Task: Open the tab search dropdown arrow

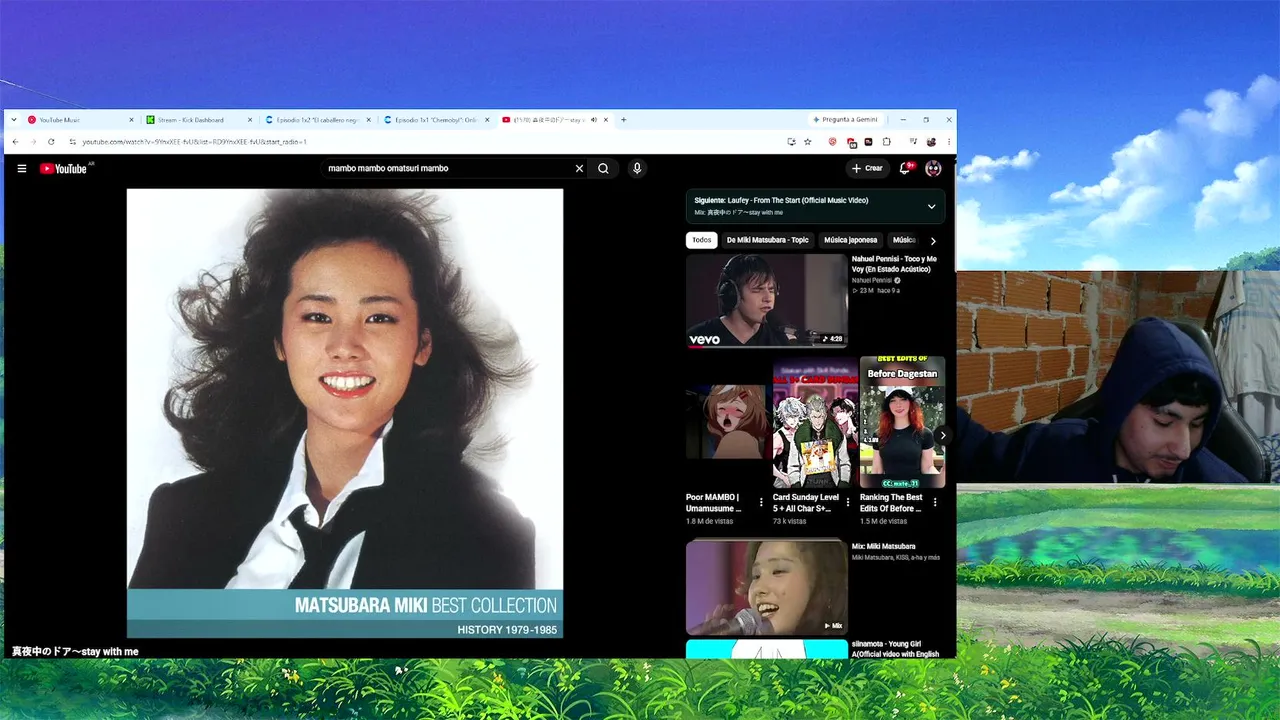Action: tap(14, 119)
